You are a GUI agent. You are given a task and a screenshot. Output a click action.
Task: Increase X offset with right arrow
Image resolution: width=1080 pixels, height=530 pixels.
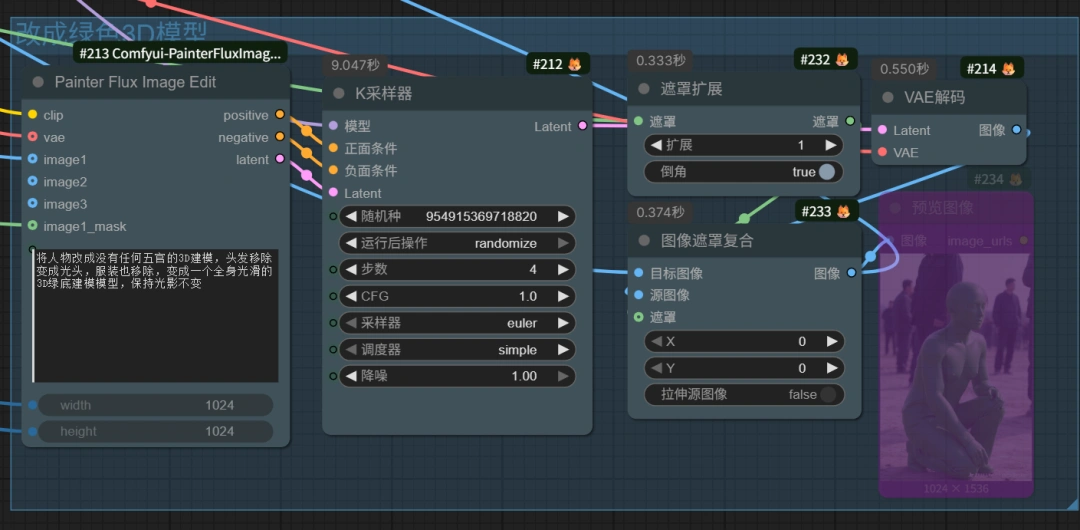coord(831,341)
